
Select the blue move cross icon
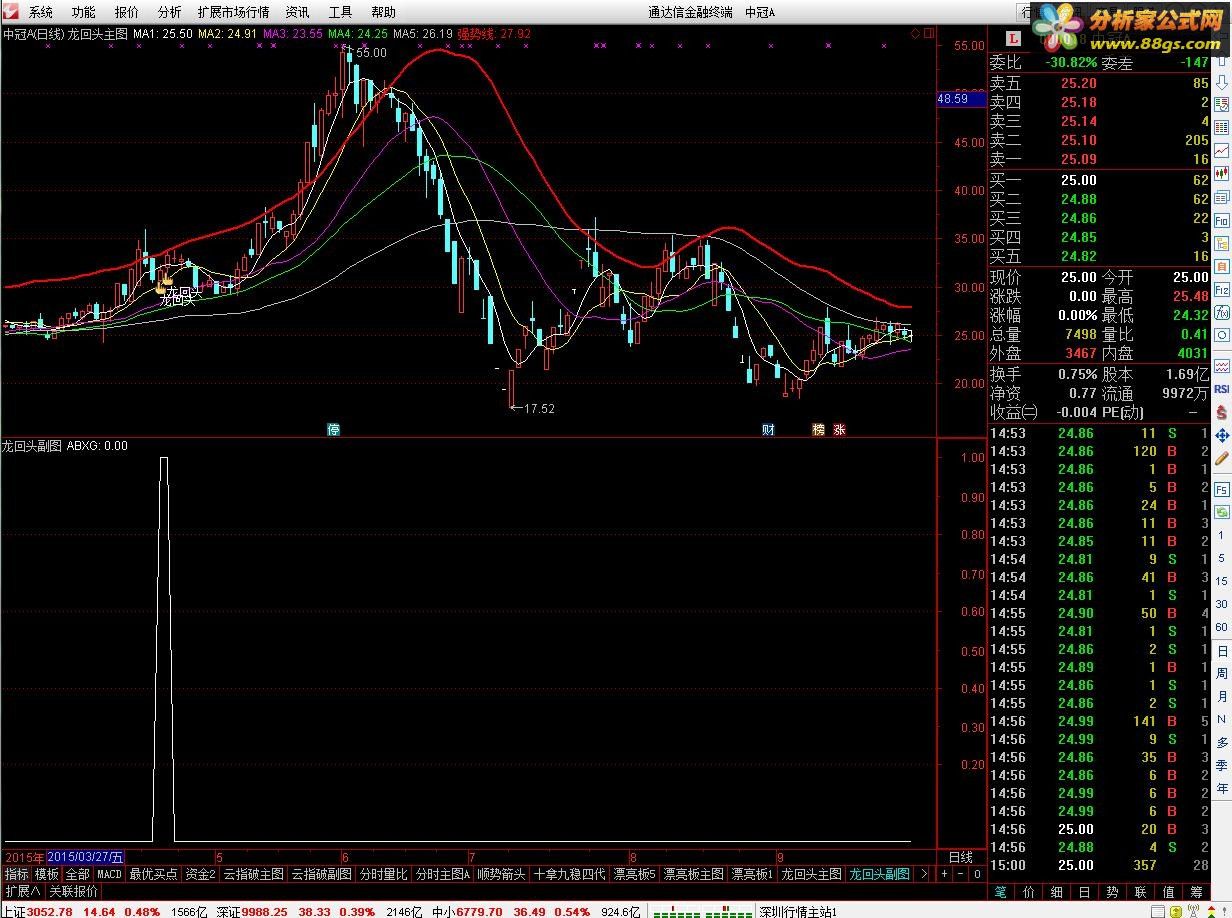tap(1221, 436)
